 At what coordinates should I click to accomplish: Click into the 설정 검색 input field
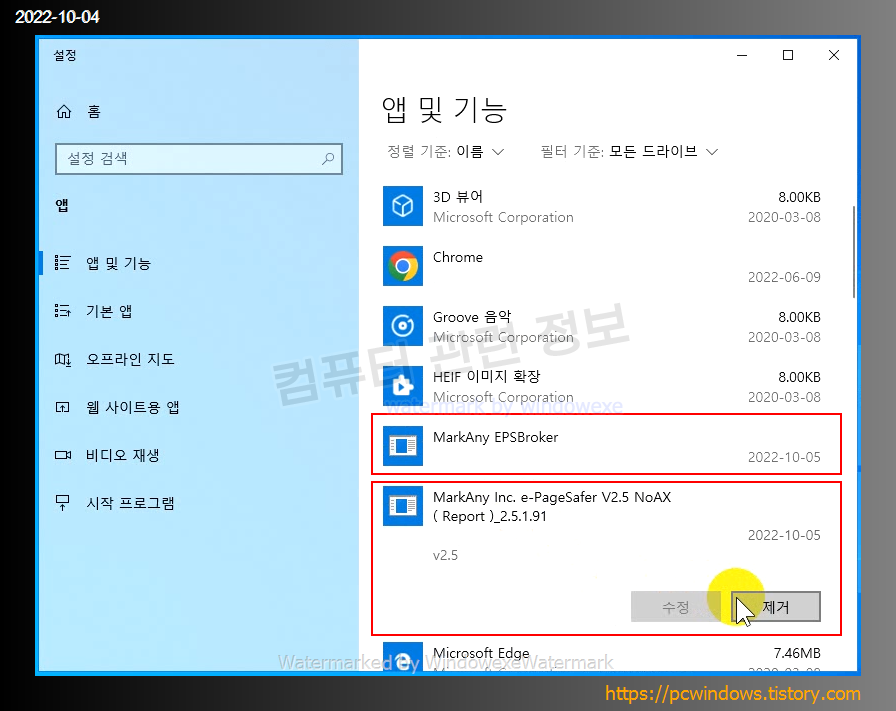199,158
